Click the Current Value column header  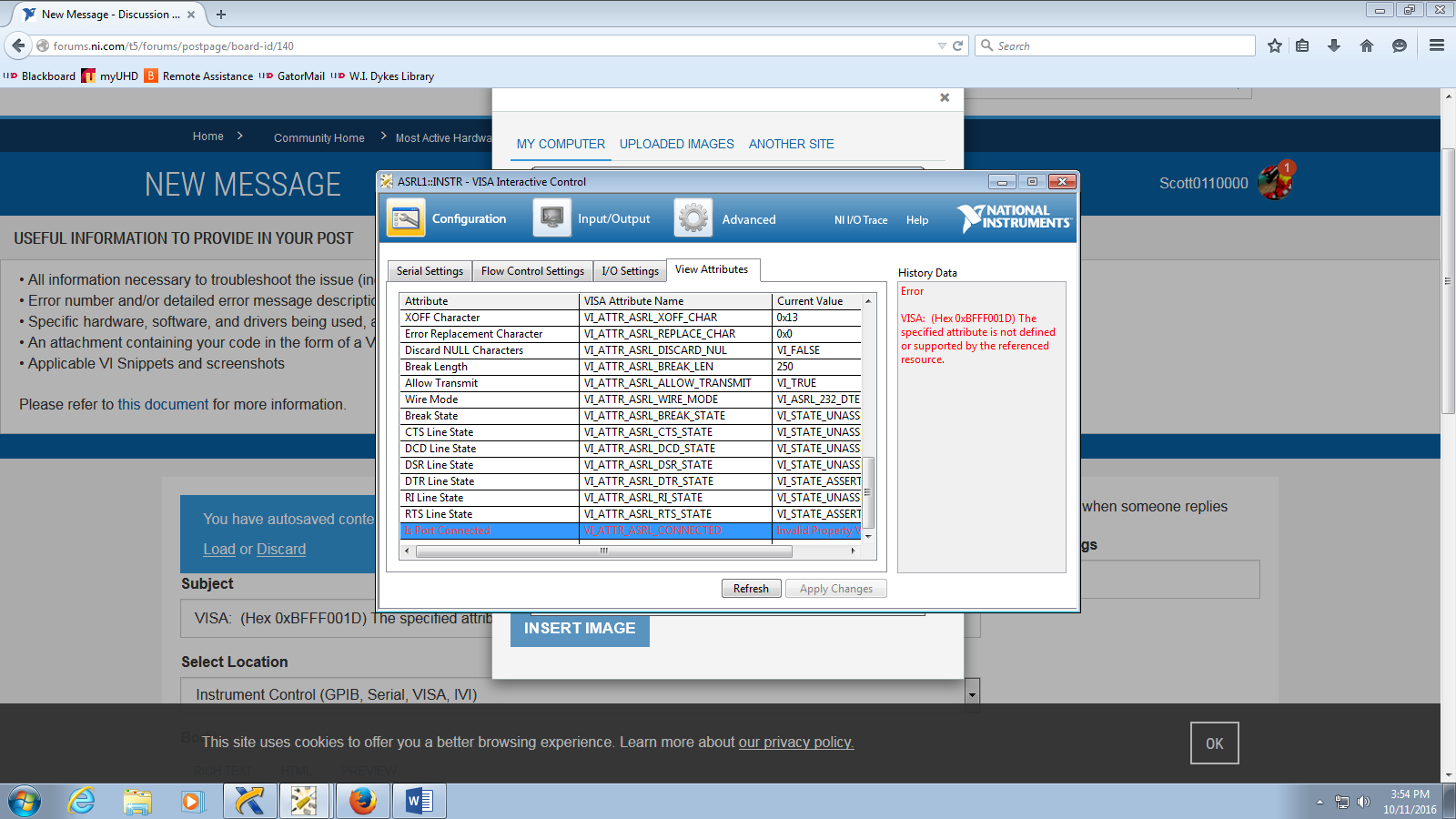[x=816, y=301]
